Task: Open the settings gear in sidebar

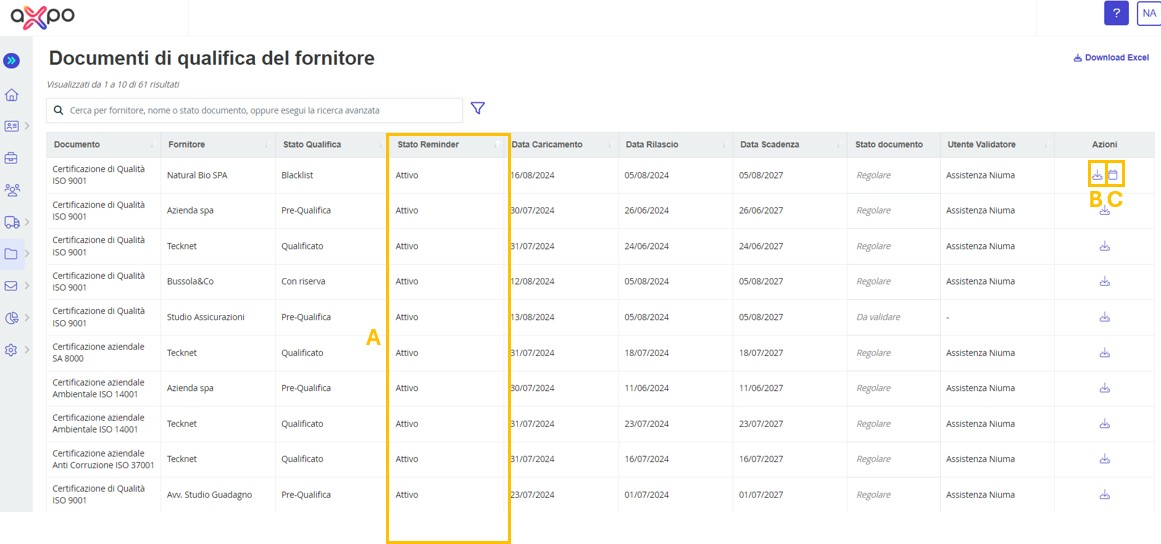Action: (x=11, y=350)
